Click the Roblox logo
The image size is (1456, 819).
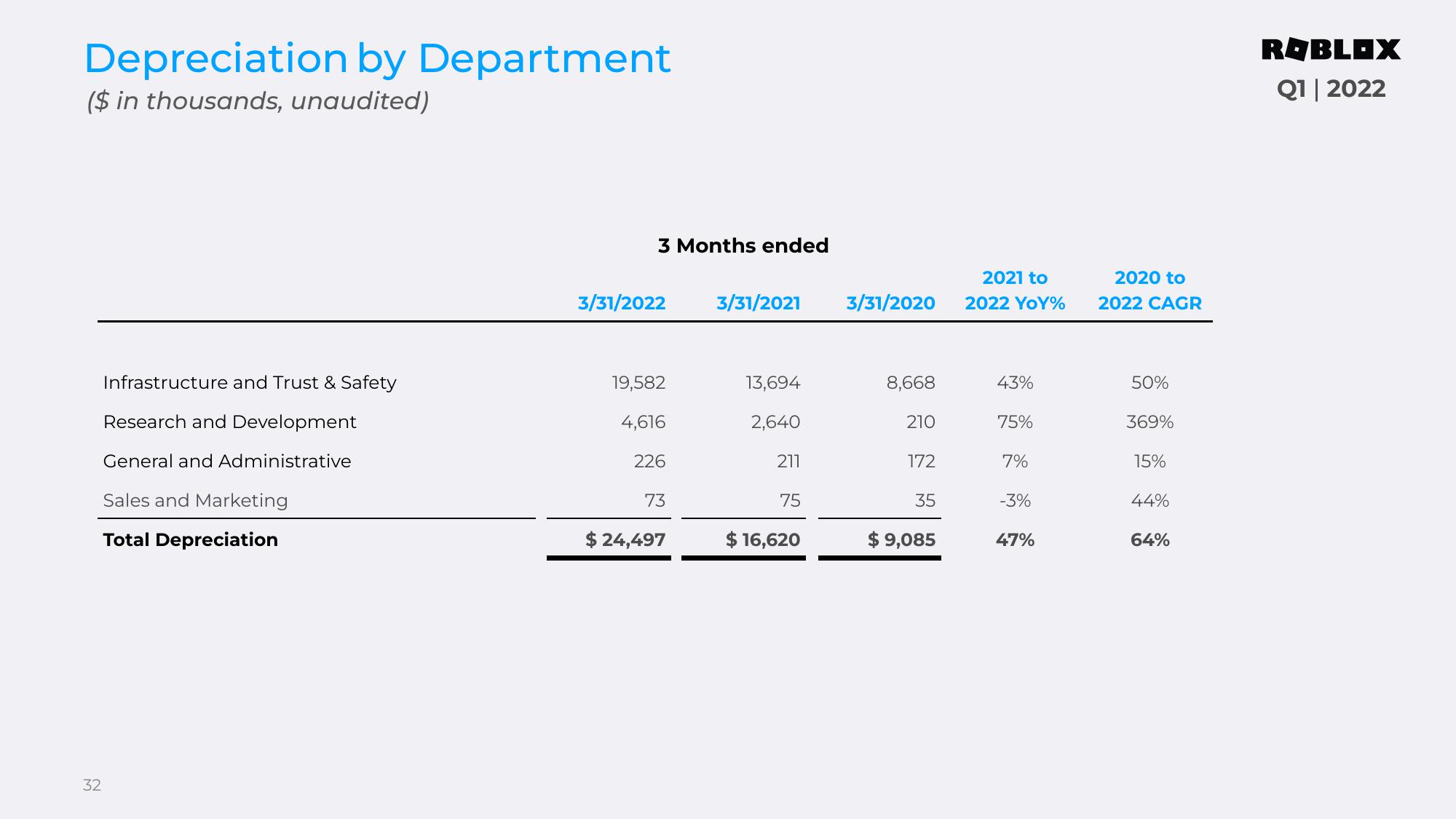(x=1331, y=50)
